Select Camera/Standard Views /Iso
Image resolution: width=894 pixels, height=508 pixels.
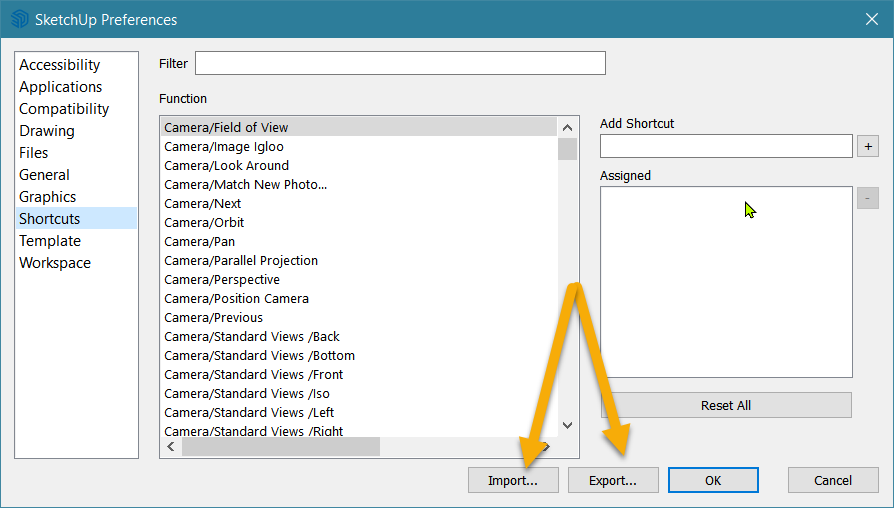(359, 393)
